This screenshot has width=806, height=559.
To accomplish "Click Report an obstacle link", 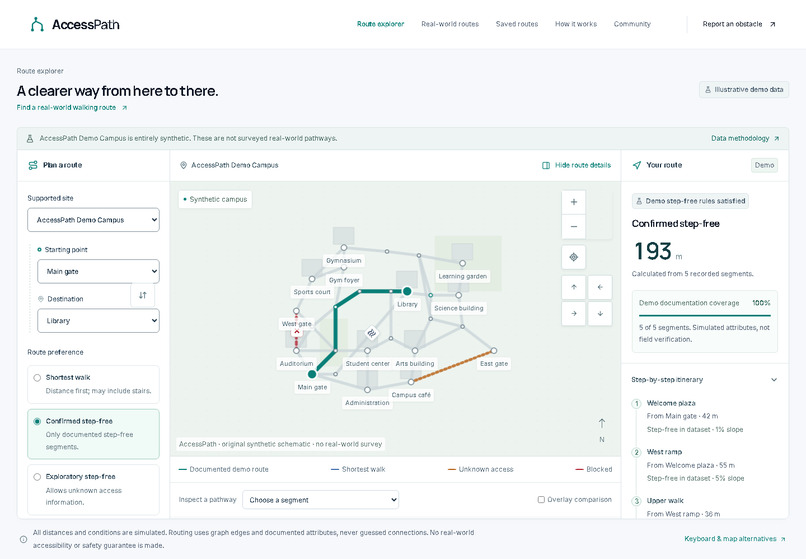I will [x=739, y=24].
